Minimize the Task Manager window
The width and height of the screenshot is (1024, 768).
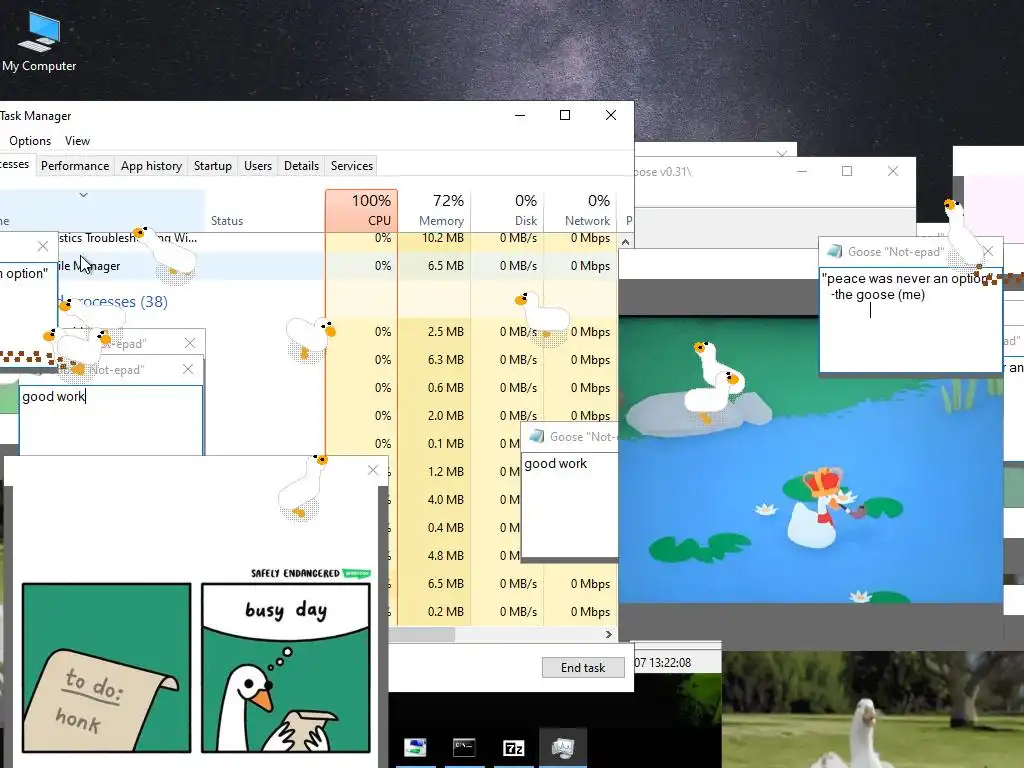coord(520,115)
